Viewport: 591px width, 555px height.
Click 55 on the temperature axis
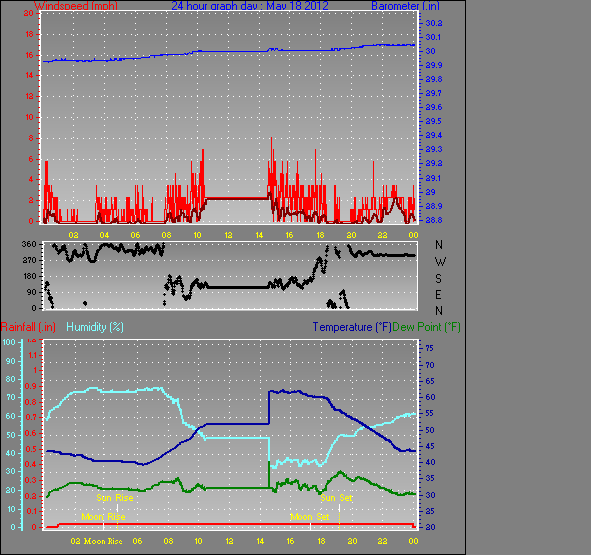pos(430,413)
